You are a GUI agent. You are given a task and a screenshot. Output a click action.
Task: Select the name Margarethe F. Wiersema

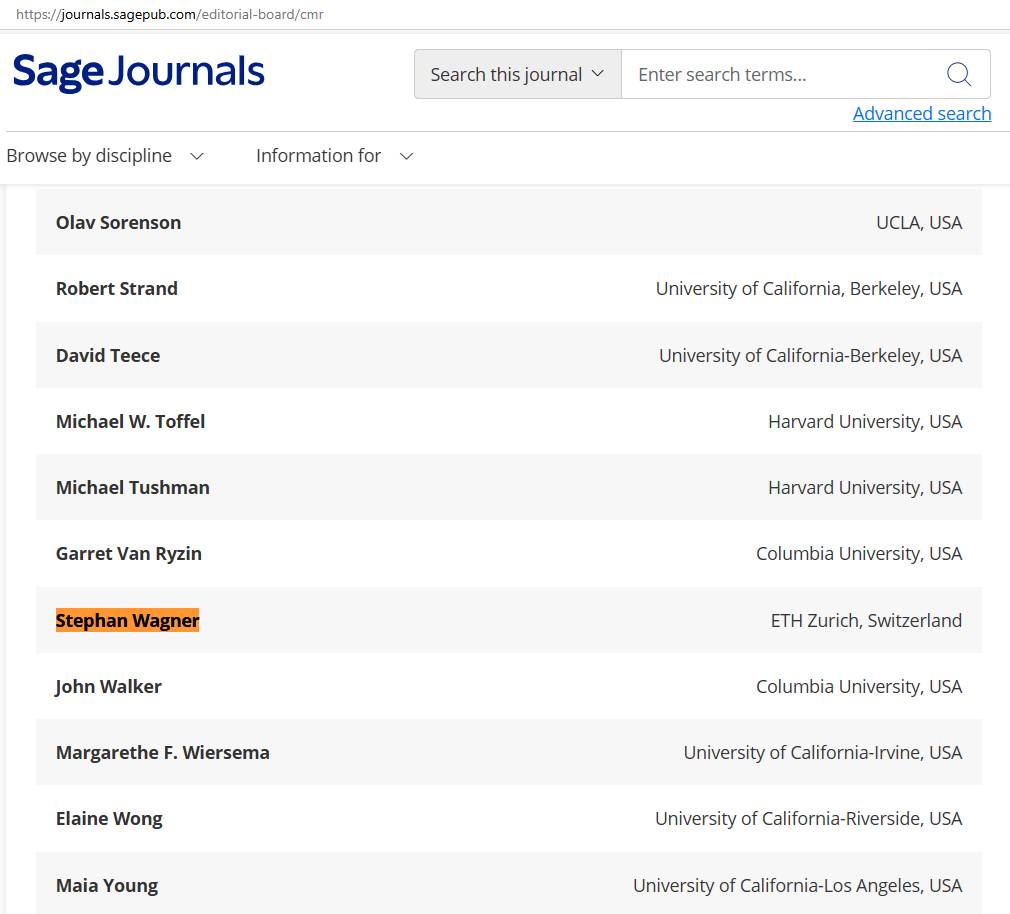pyautogui.click(x=163, y=752)
